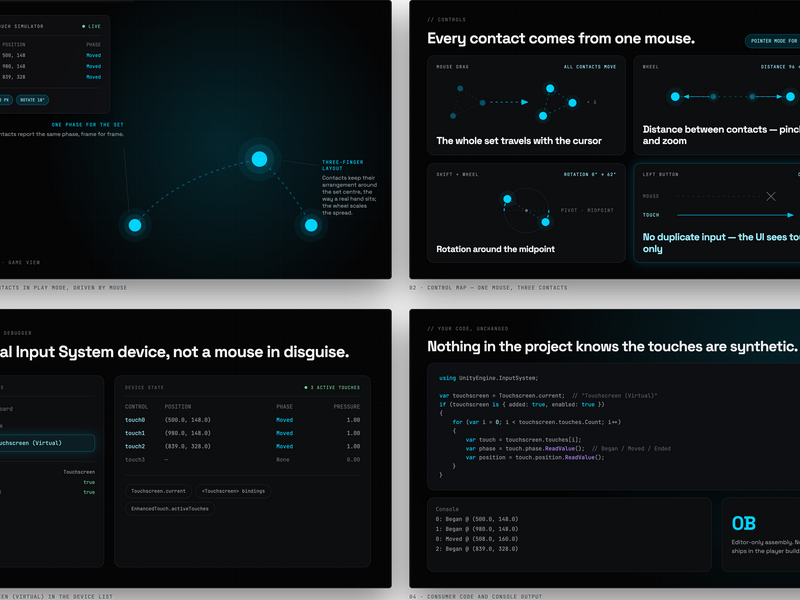
Task: Click the 3 ACTIVE TOUCHES status
Action: point(332,388)
